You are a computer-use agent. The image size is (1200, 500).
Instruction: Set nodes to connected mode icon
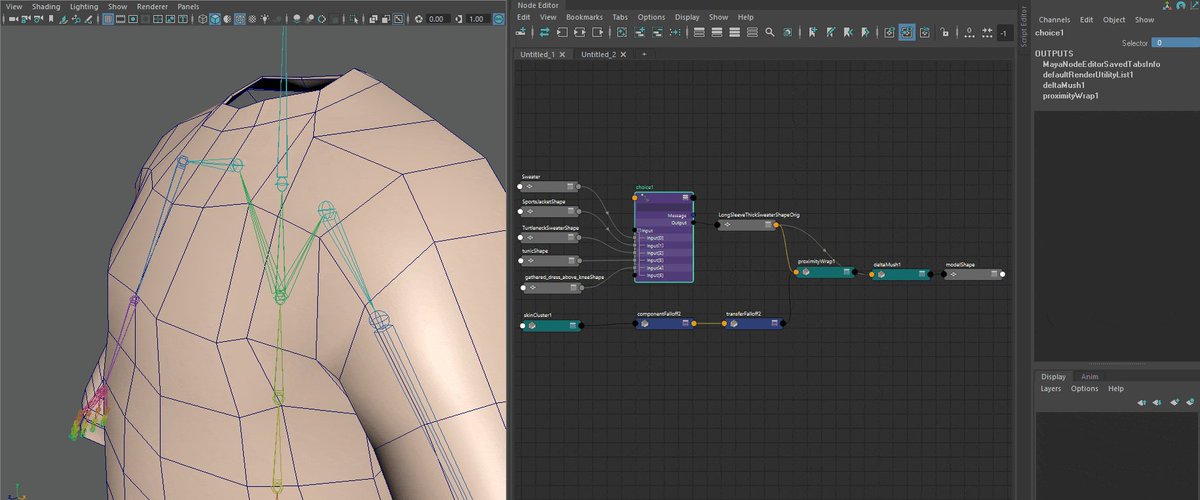(717, 32)
